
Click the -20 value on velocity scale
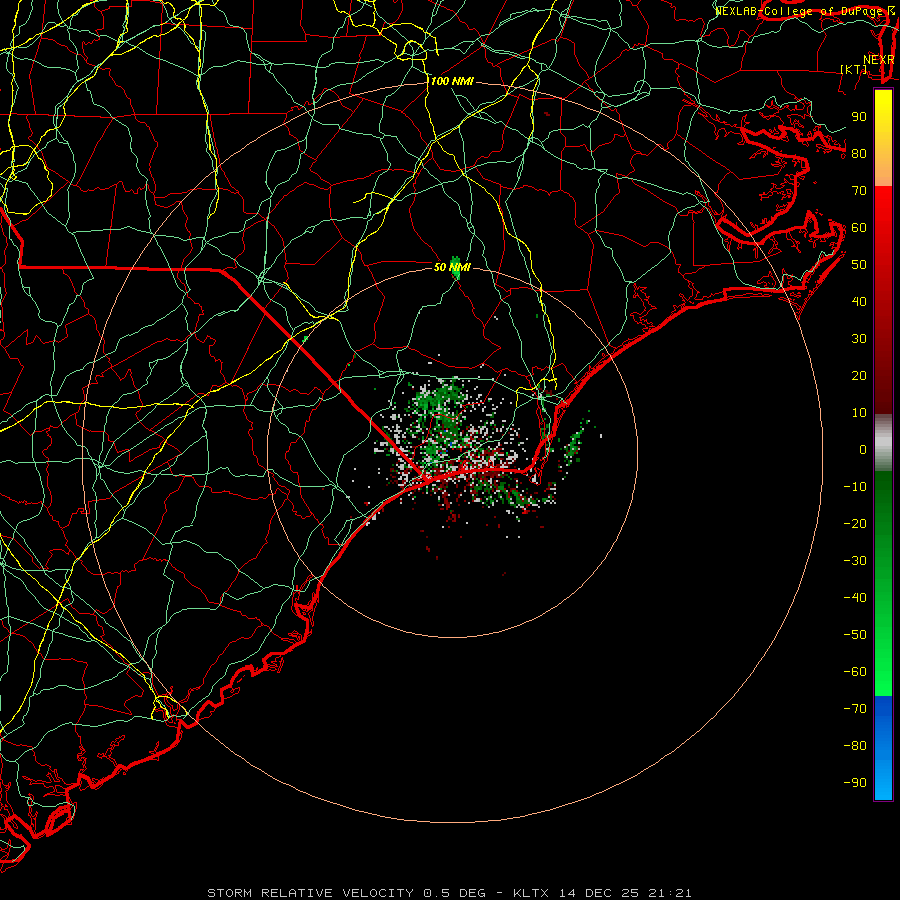tap(855, 523)
